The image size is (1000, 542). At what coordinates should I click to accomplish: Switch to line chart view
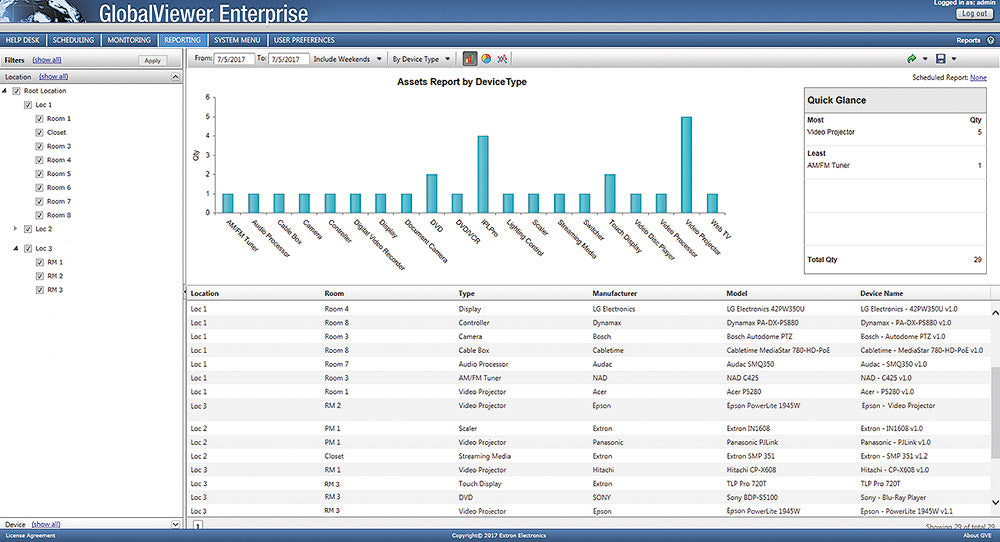coord(503,59)
